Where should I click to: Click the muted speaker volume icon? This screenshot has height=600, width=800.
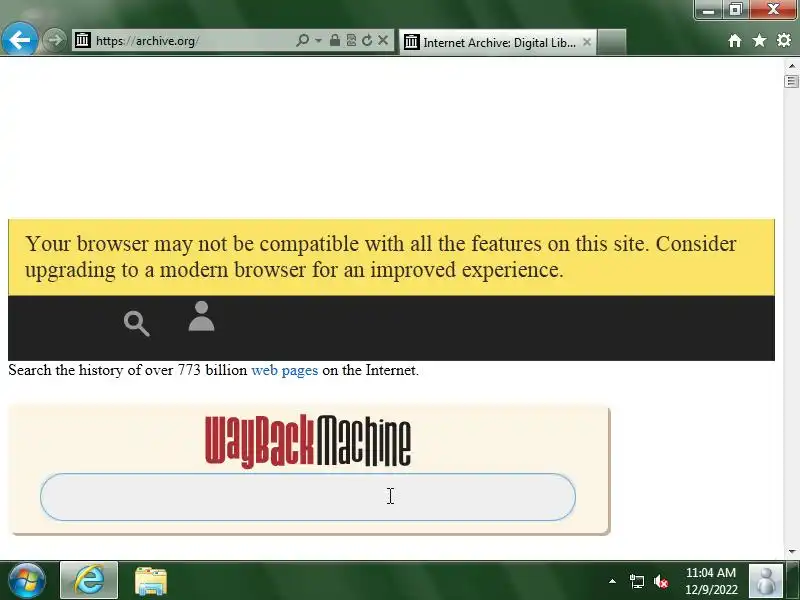pos(661,581)
